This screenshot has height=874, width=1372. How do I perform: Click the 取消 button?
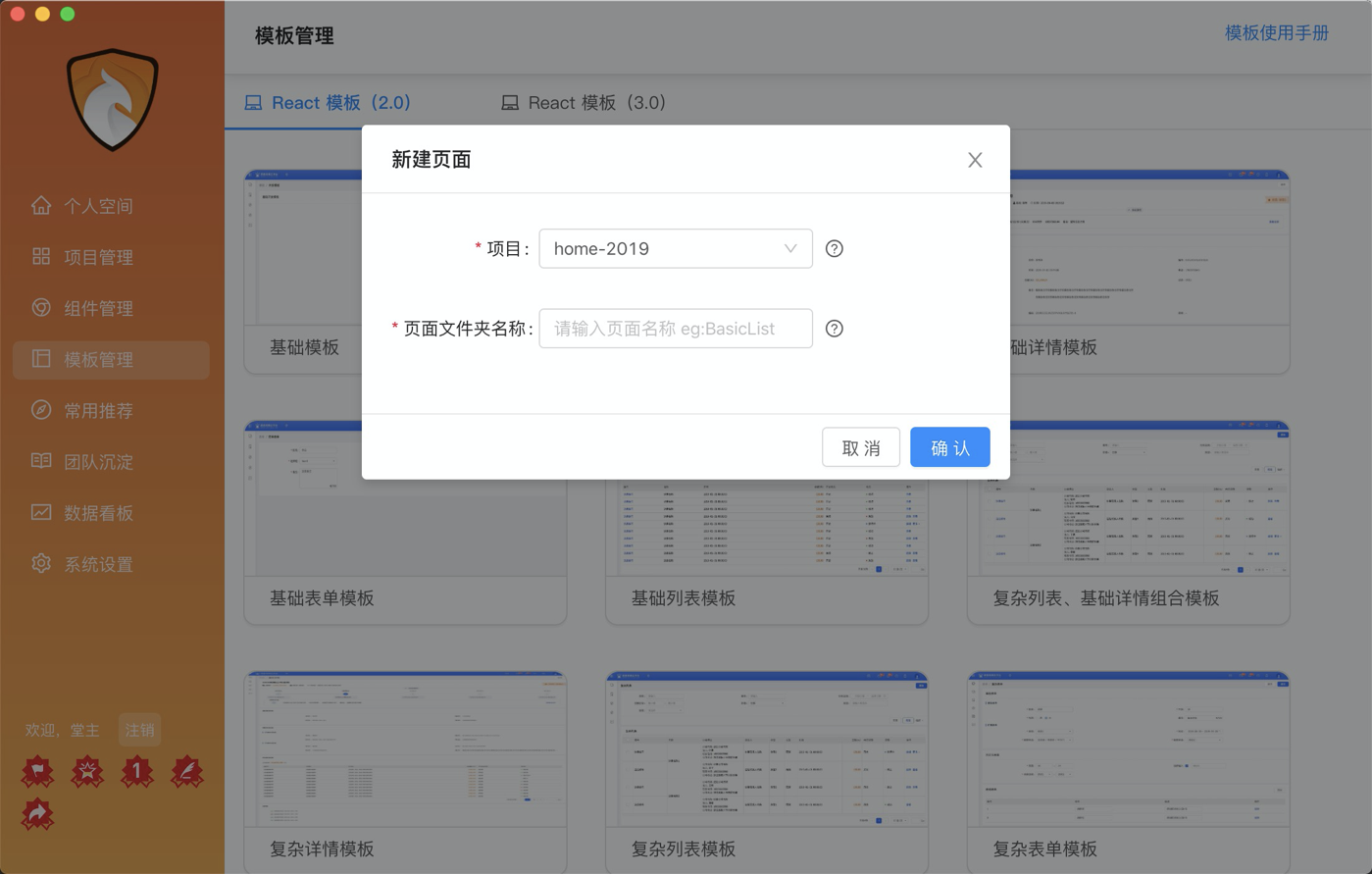point(861,447)
